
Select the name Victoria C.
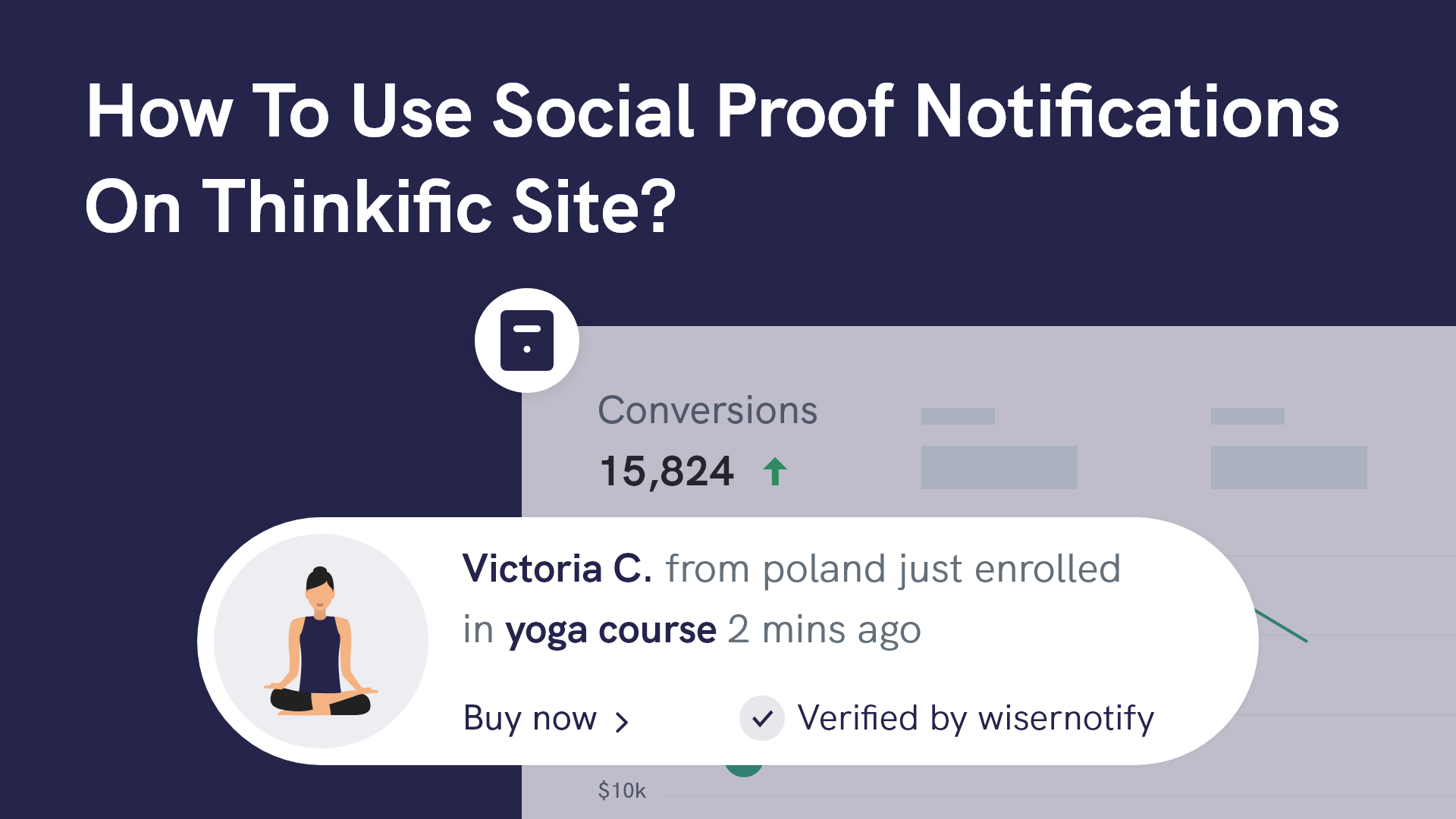tap(557, 569)
